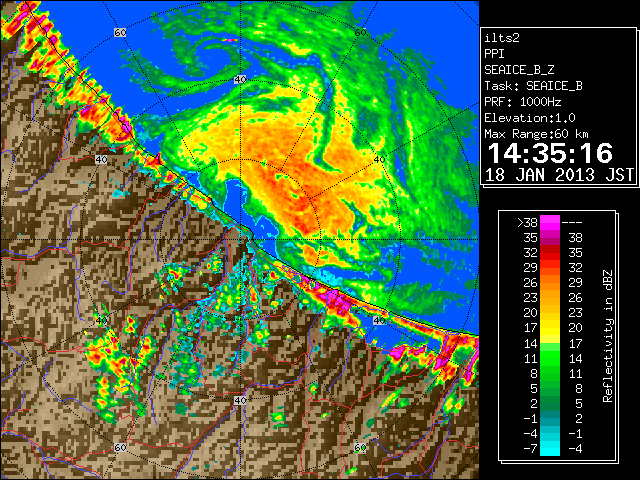The width and height of the screenshot is (640, 480).
Task: Click the 'PRF: 1000Hz' entry
Action: click(x=523, y=102)
